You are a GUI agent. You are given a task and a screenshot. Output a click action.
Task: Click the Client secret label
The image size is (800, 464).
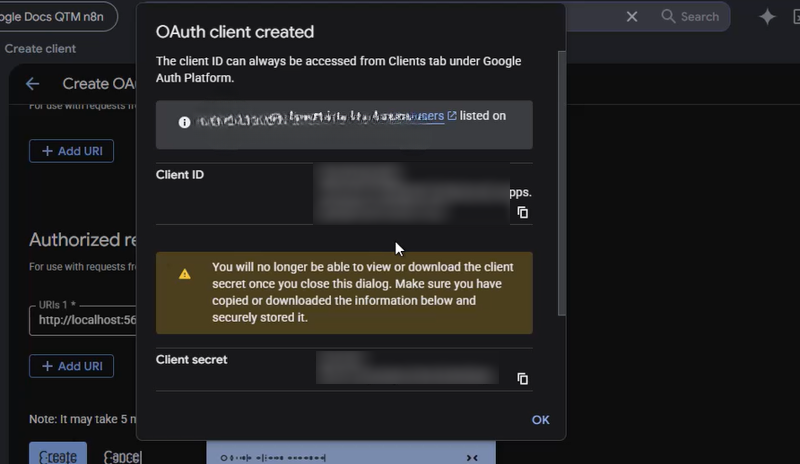(191, 359)
